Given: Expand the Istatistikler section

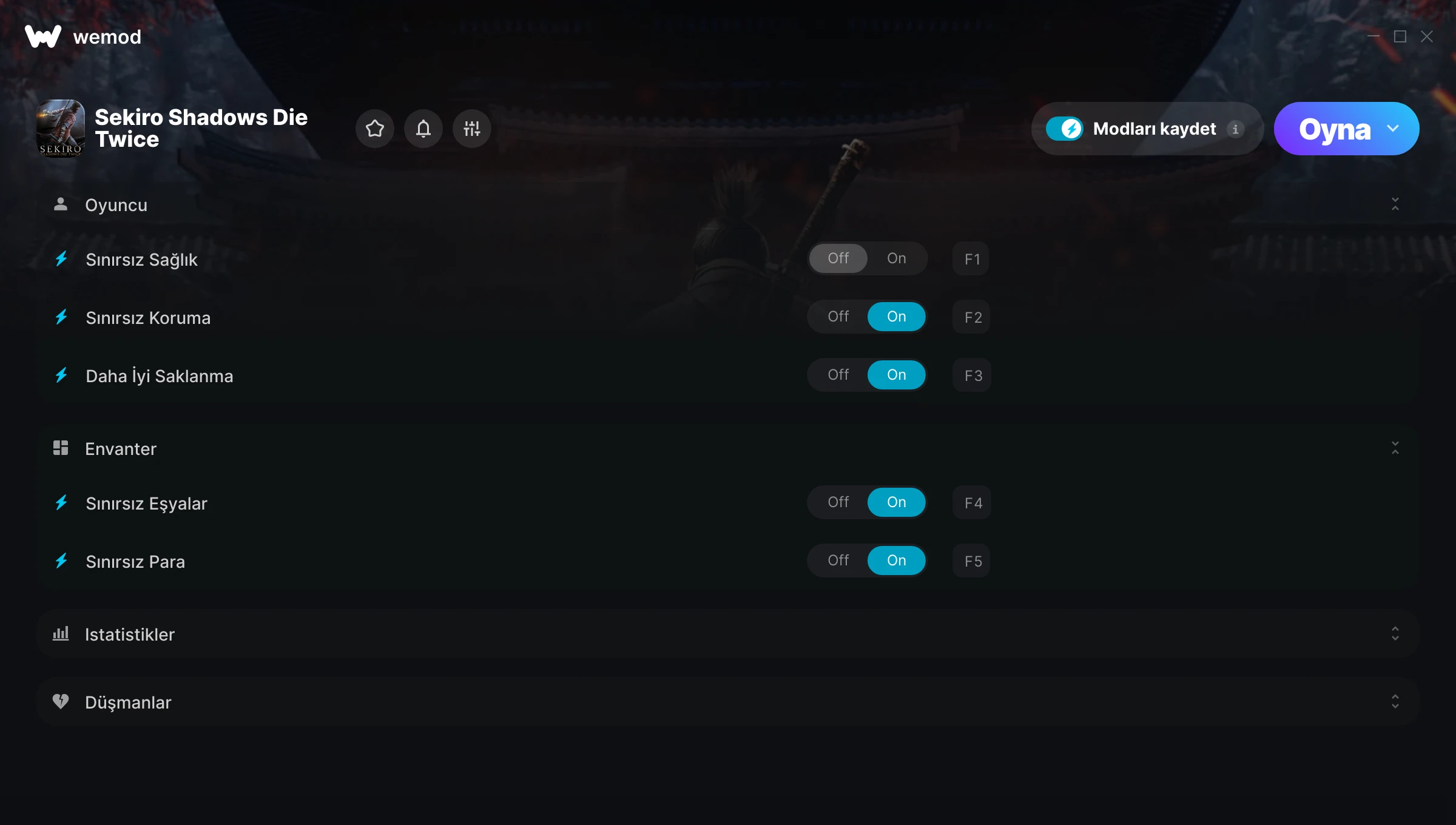Looking at the screenshot, I should 1395,634.
